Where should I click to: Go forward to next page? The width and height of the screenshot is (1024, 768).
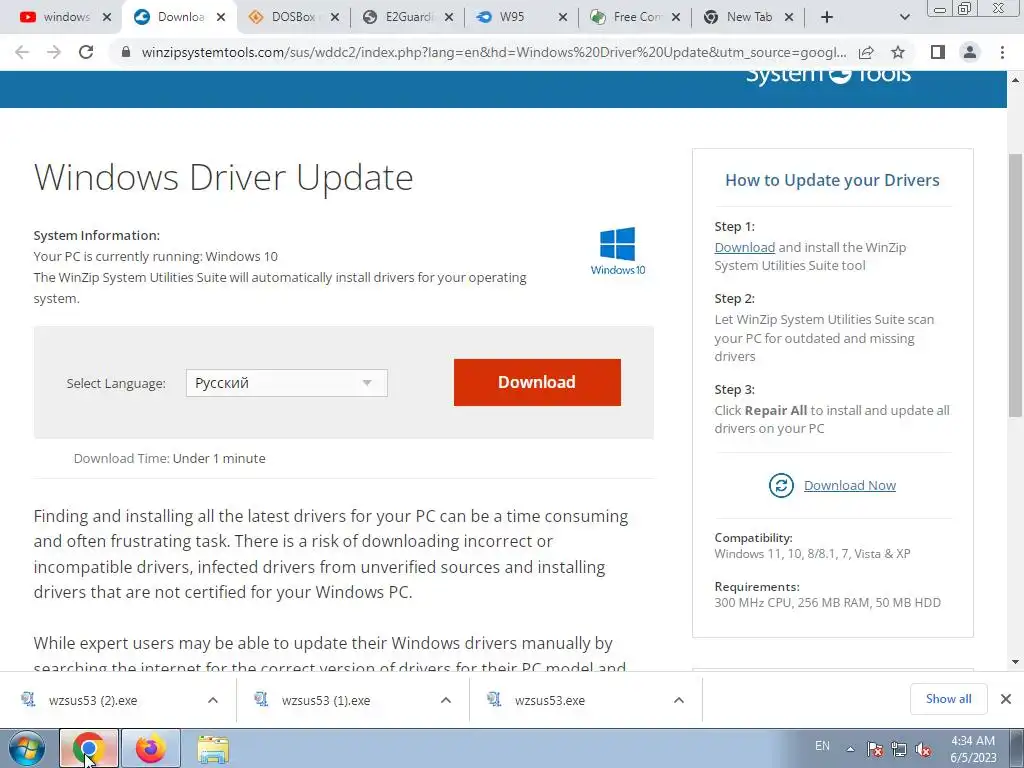coord(54,52)
